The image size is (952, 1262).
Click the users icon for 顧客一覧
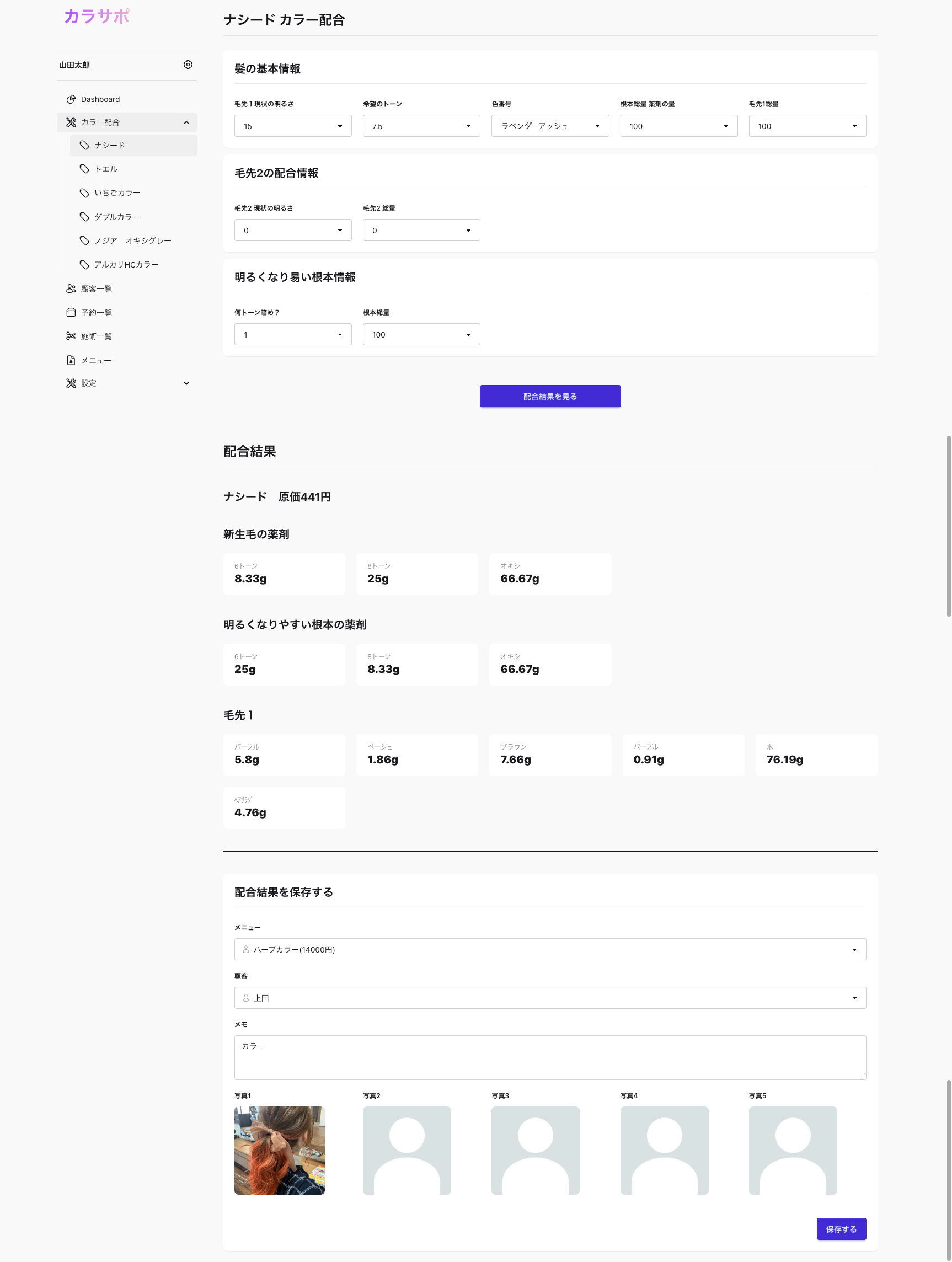pos(71,288)
